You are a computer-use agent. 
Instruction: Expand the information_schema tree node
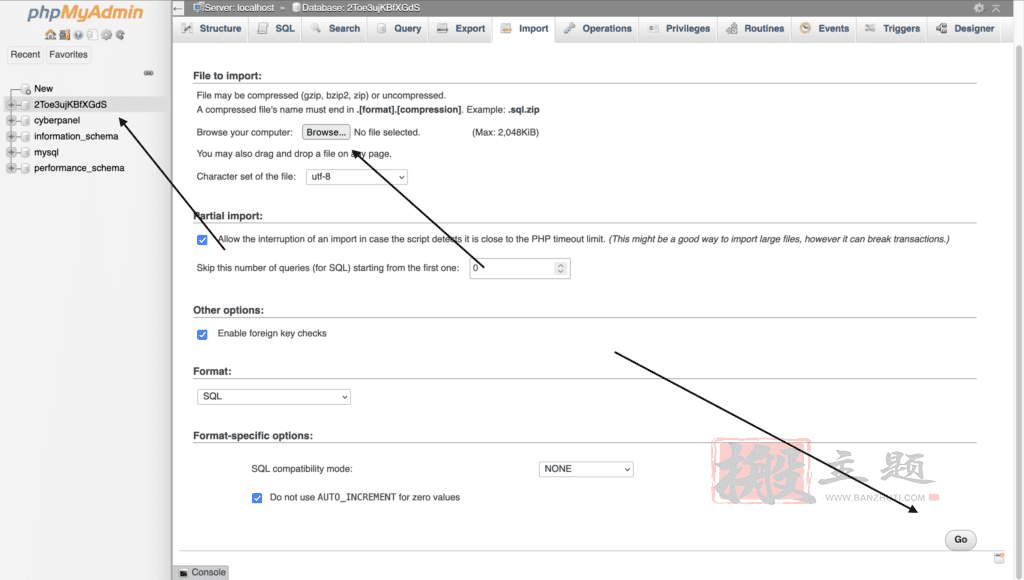tap(11, 137)
